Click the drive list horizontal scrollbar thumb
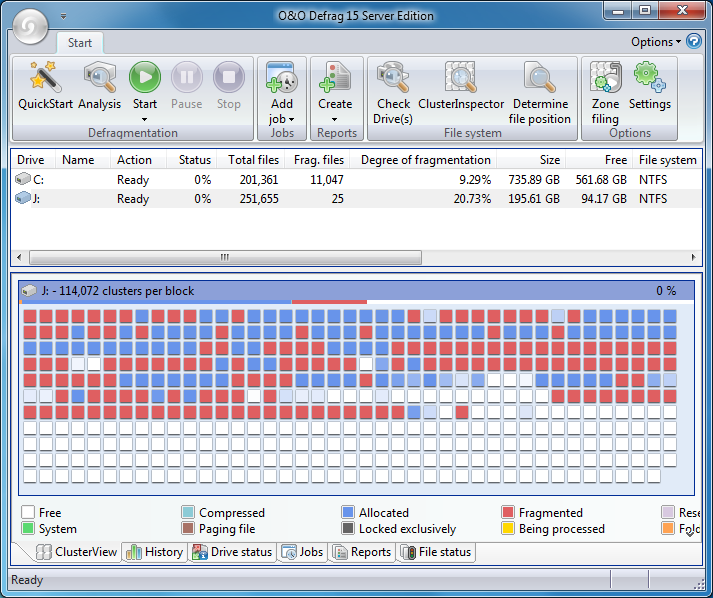The image size is (713, 598). pyautogui.click(x=225, y=257)
